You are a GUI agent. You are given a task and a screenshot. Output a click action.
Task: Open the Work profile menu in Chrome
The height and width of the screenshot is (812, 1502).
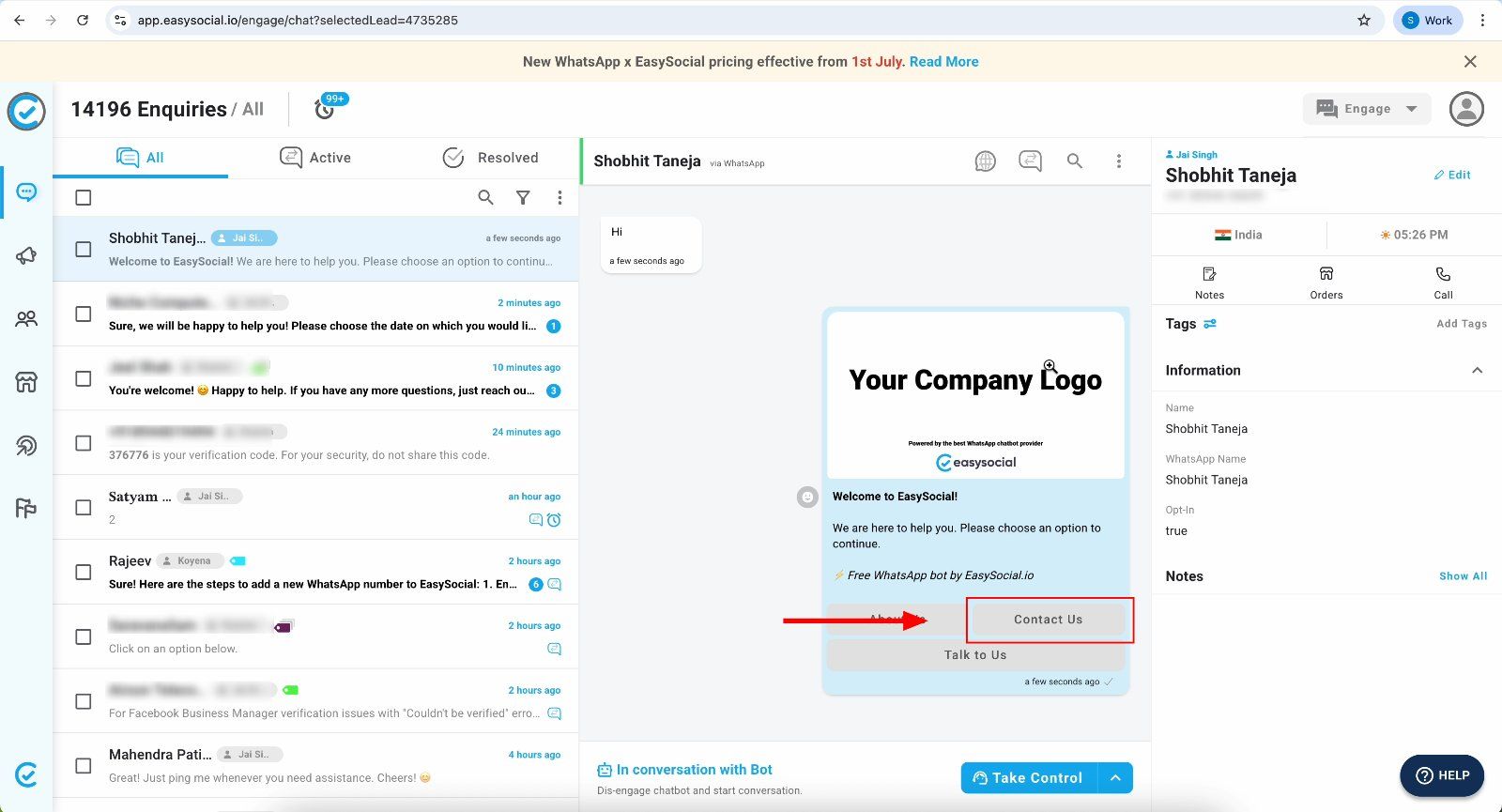[x=1427, y=20]
